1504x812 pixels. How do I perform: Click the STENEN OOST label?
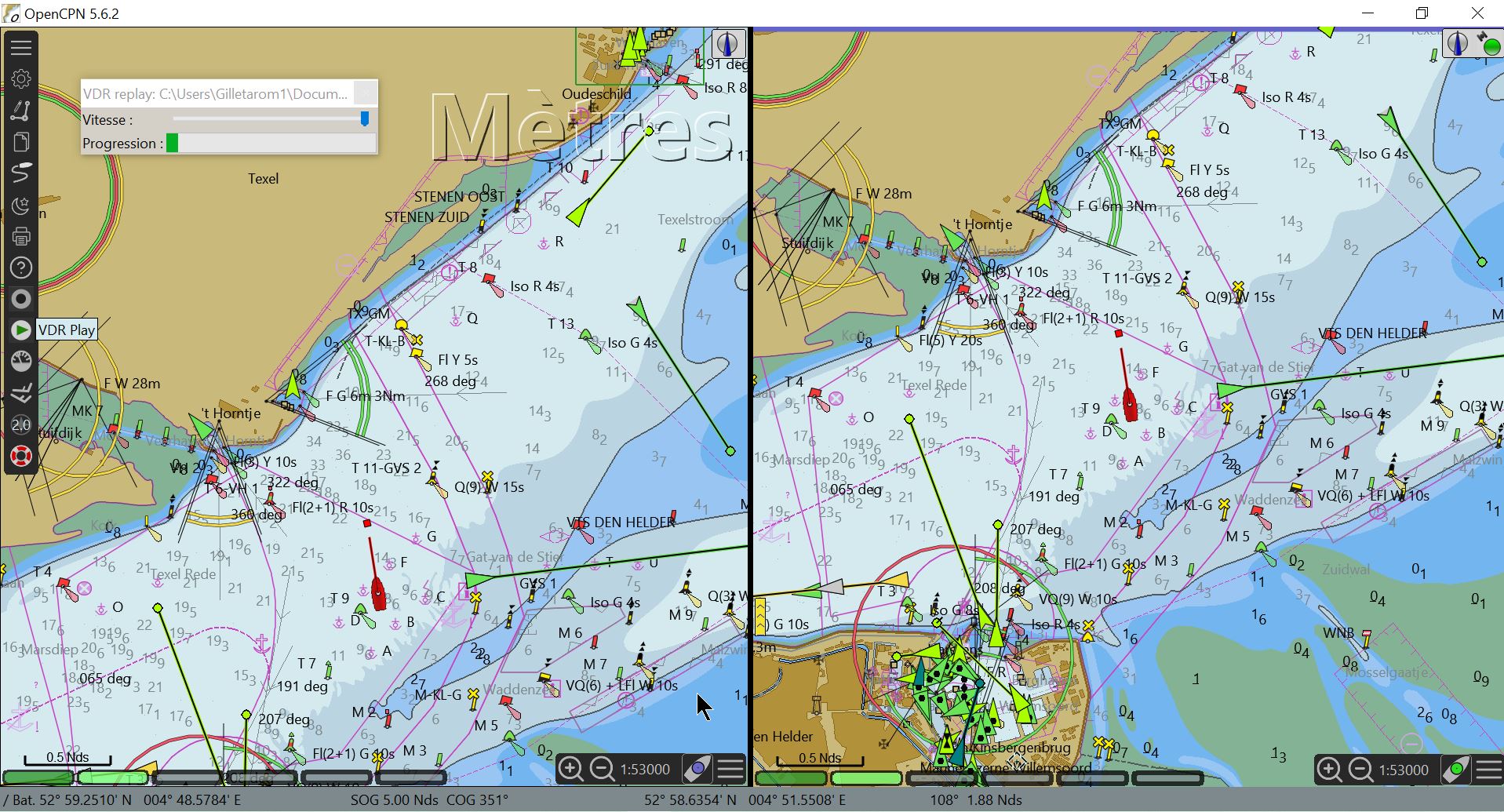(460, 197)
